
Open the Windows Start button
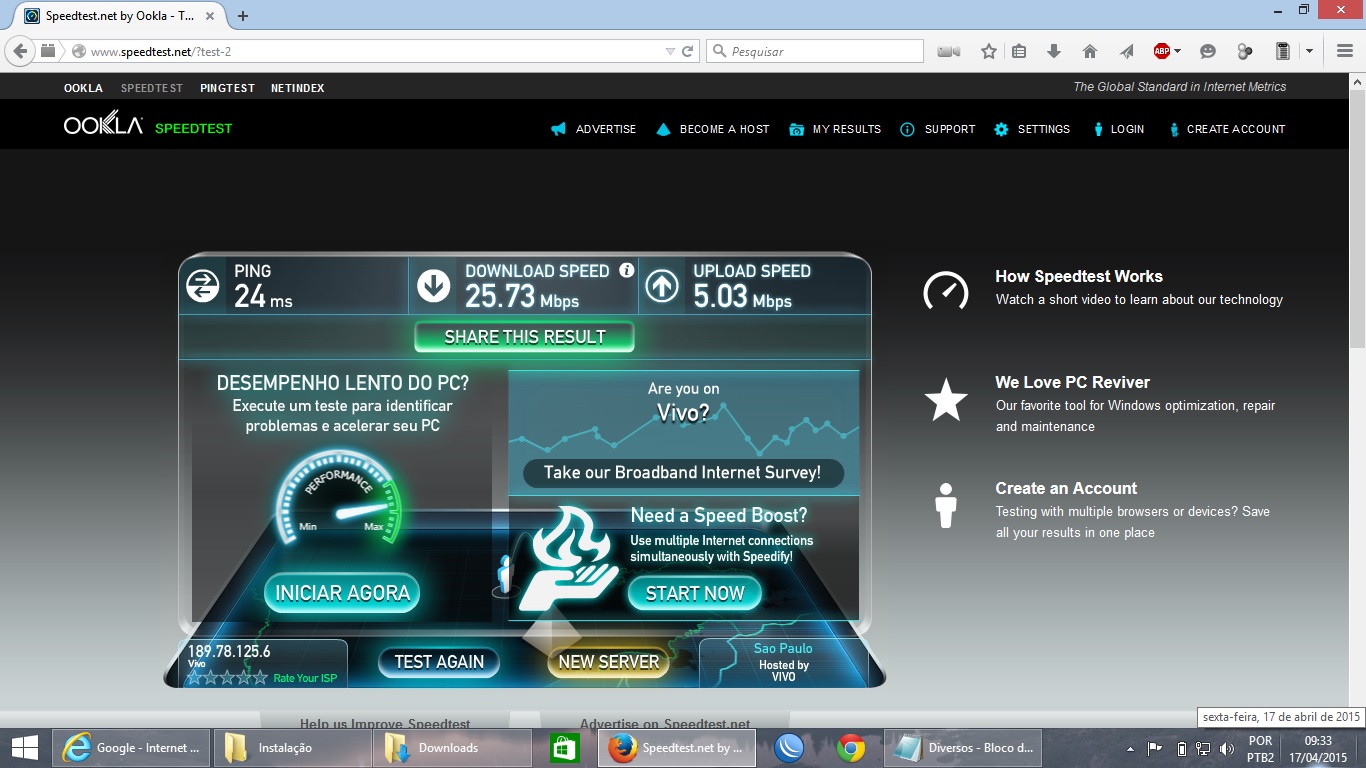click(x=25, y=747)
